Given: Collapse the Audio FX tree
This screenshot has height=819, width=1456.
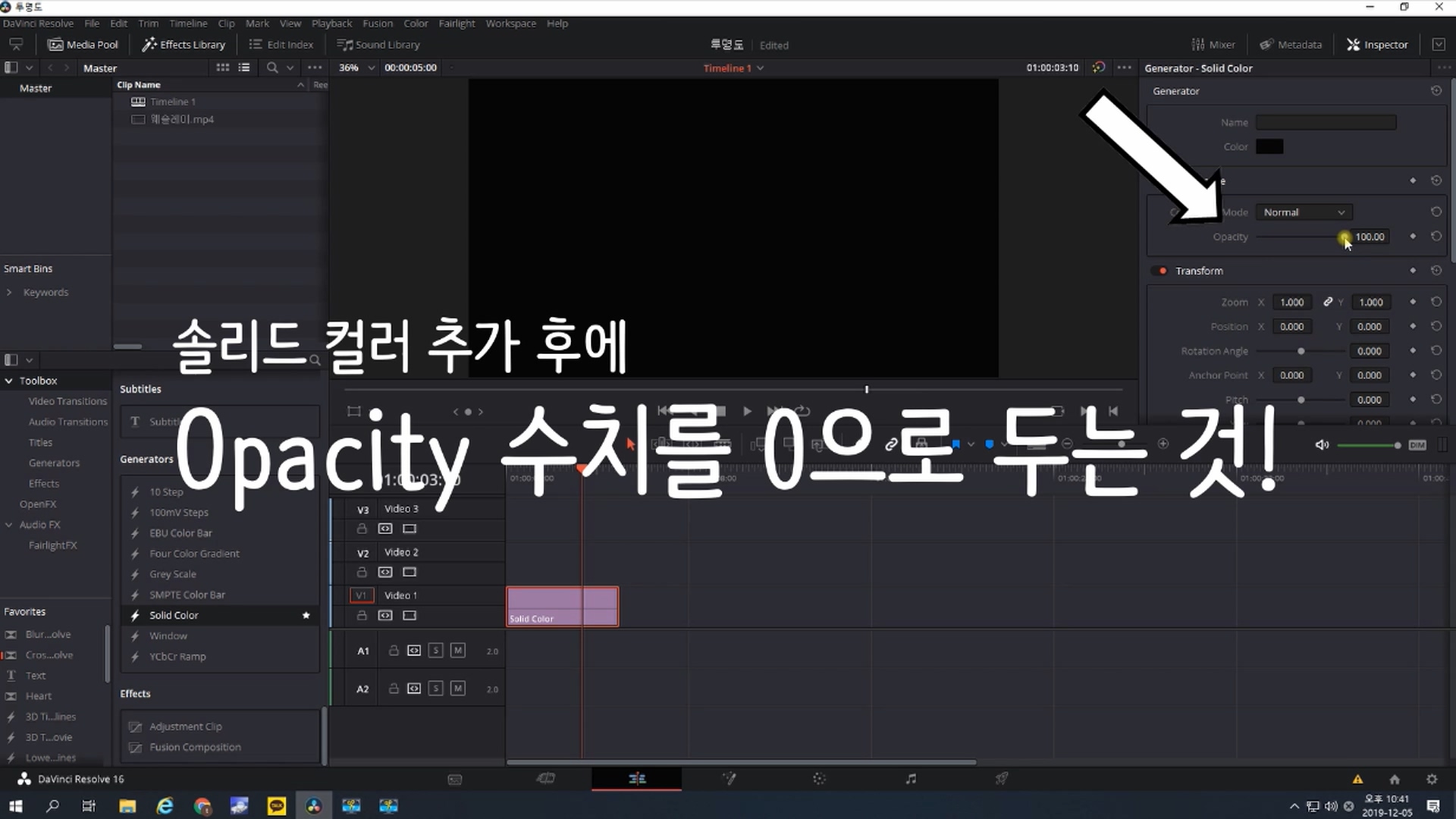Looking at the screenshot, I should 9,525.
